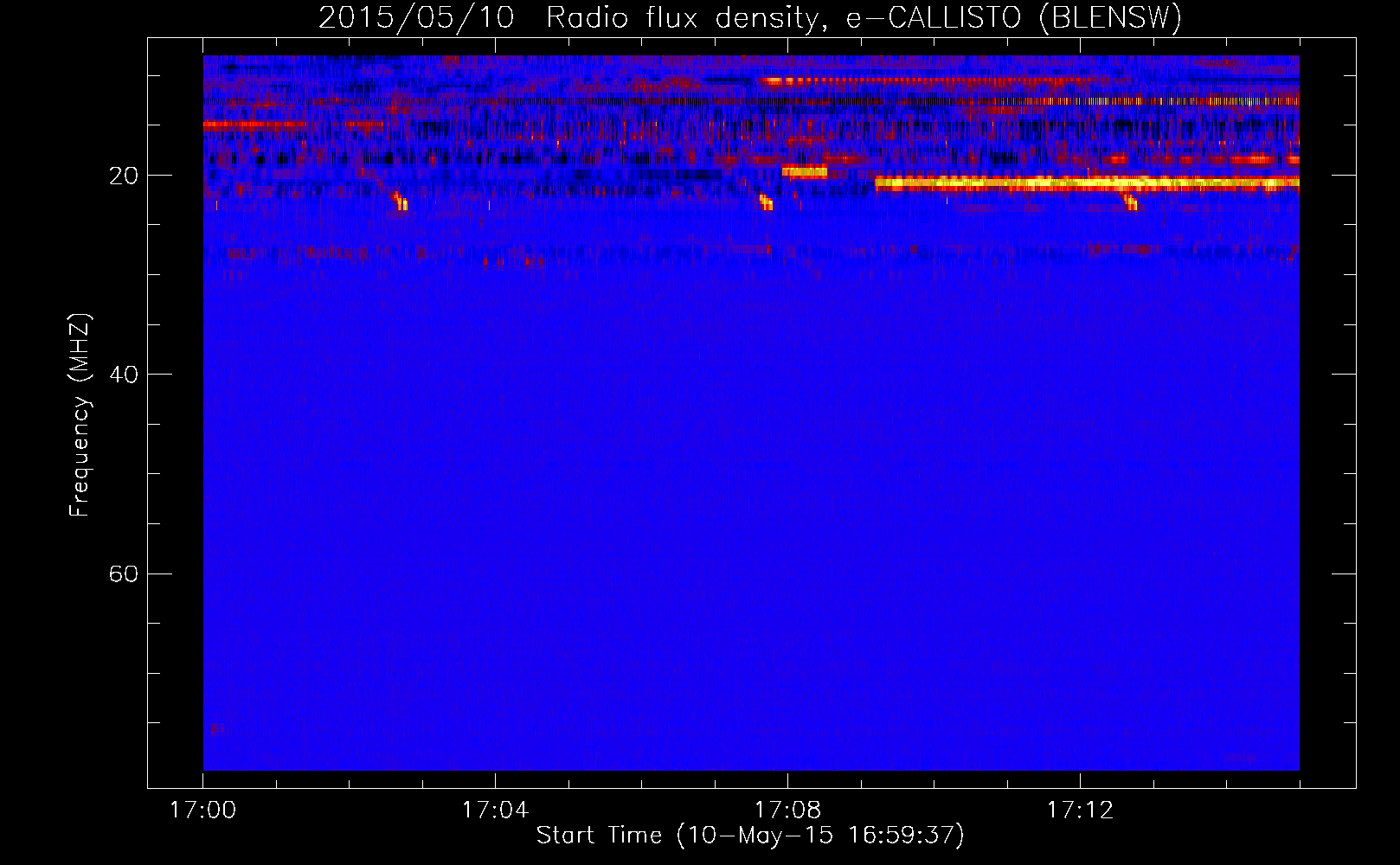Viewport: 1400px width, 865px height.
Task: Click the small burst feature near 17:12:40
Action: click(1131, 202)
